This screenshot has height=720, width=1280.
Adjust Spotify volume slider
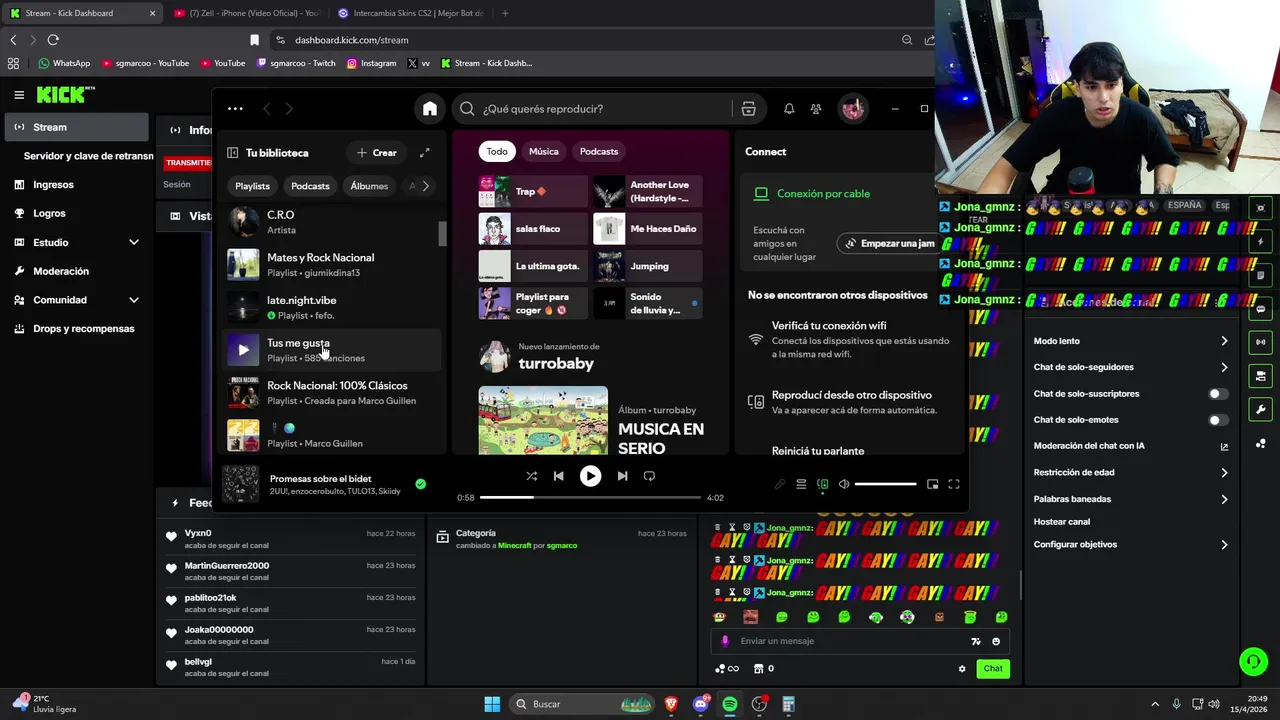(x=885, y=484)
